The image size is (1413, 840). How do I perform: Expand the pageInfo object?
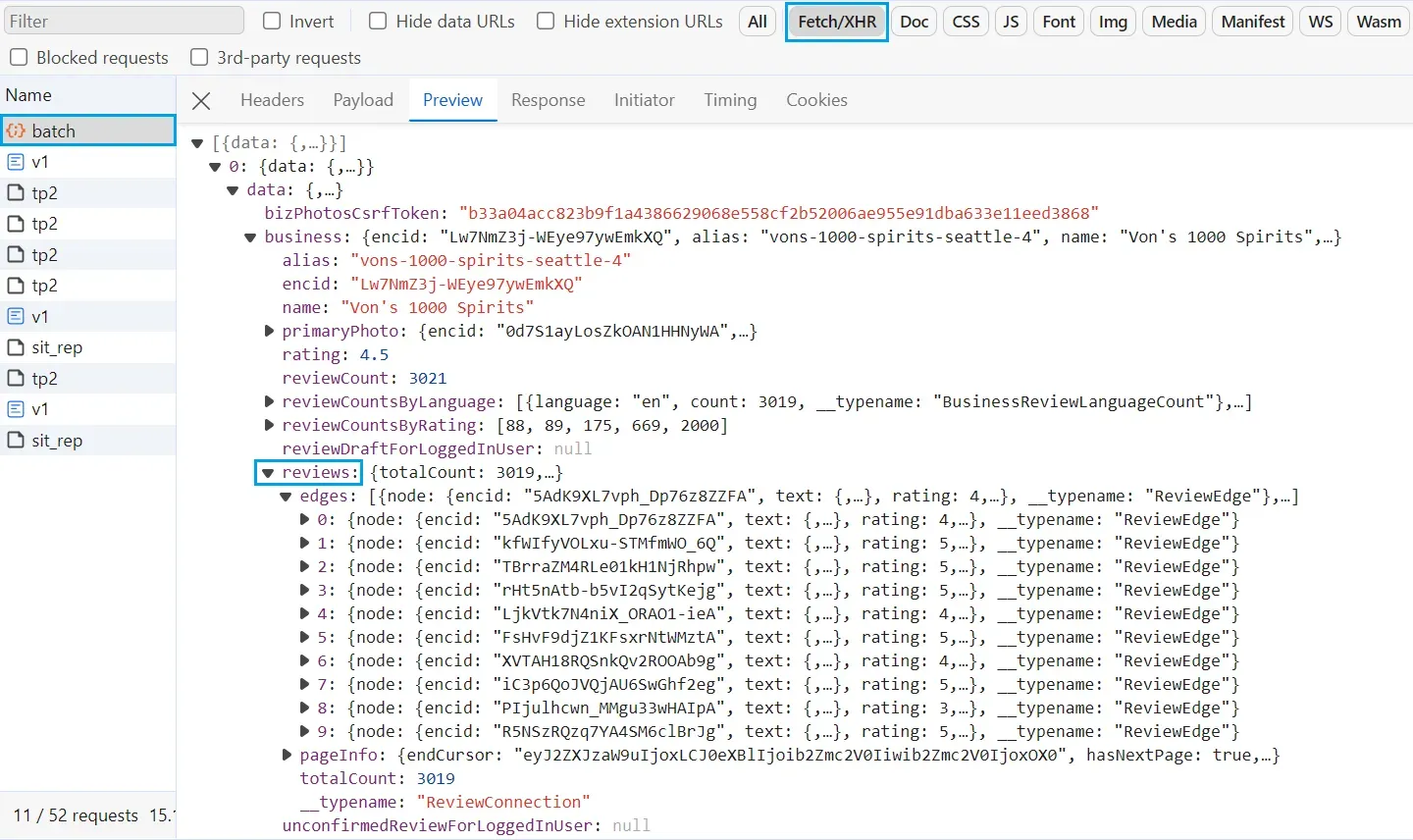coord(287,755)
